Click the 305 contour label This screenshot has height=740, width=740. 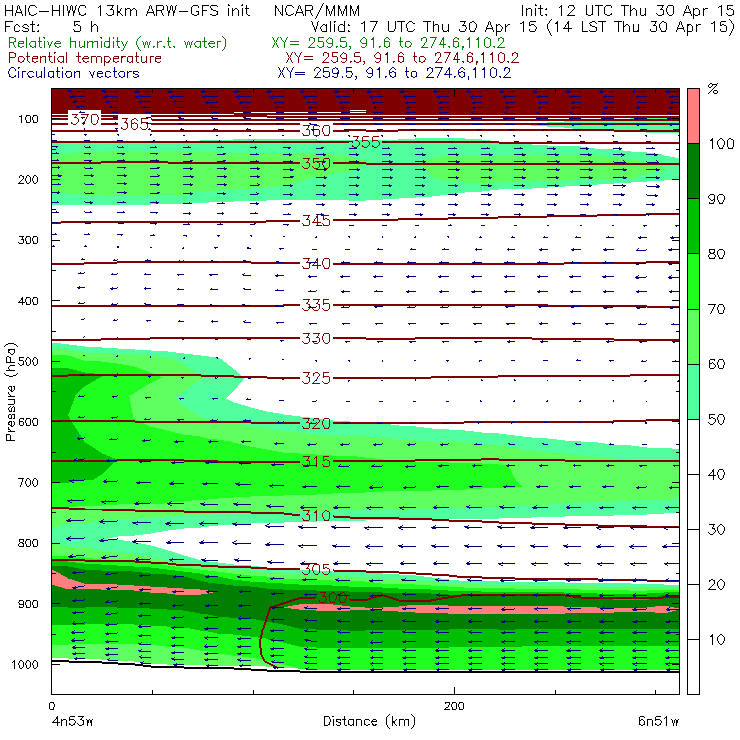(x=316, y=570)
